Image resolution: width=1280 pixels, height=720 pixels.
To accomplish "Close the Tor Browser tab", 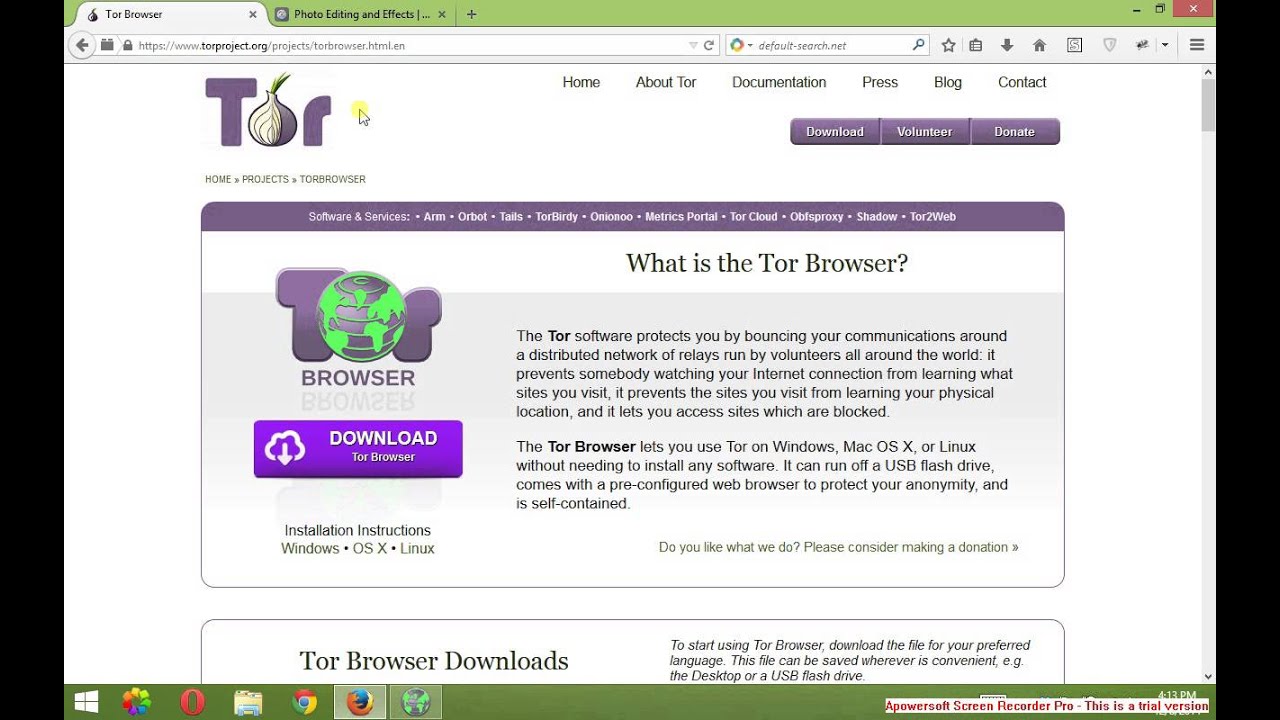I will pos(252,14).
